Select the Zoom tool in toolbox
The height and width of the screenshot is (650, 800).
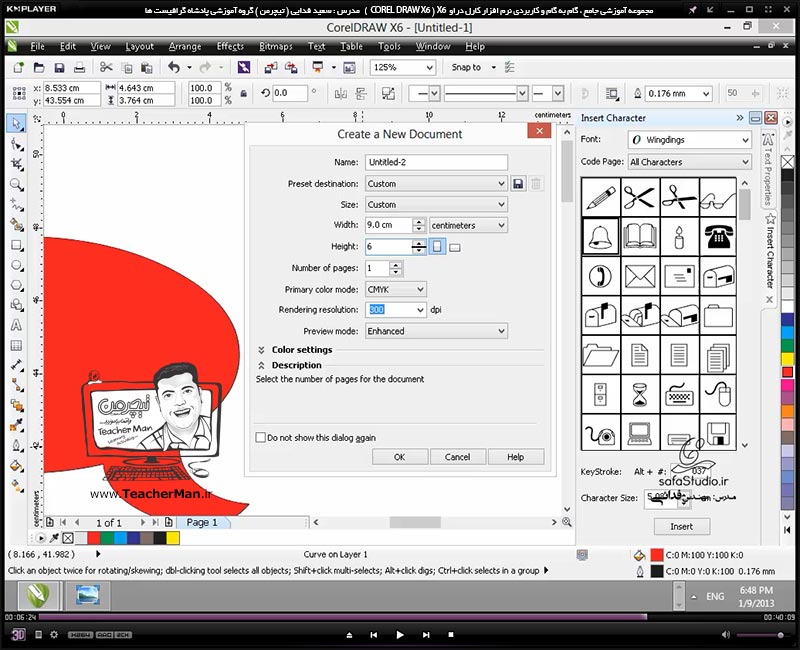pyautogui.click(x=16, y=184)
